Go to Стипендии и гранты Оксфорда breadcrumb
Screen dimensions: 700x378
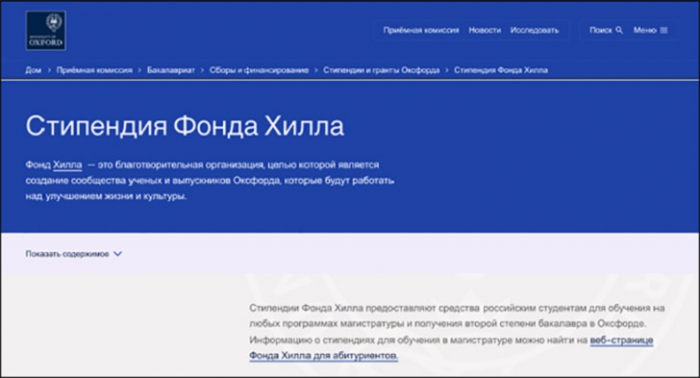click(x=381, y=70)
